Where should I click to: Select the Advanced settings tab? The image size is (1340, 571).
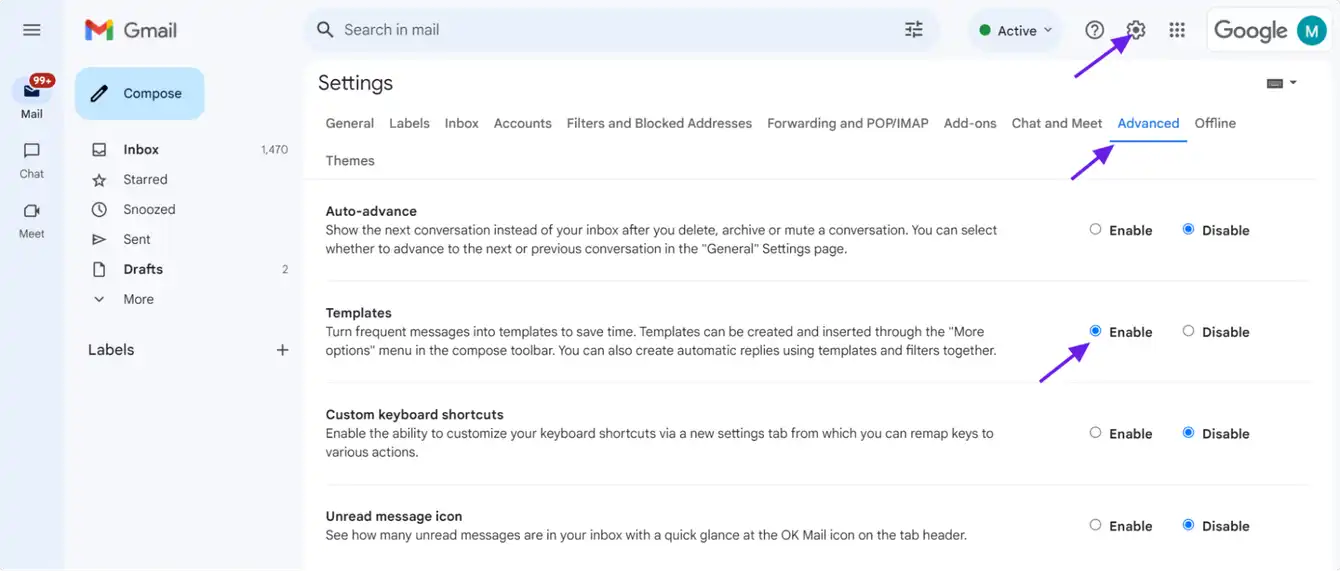(1148, 123)
